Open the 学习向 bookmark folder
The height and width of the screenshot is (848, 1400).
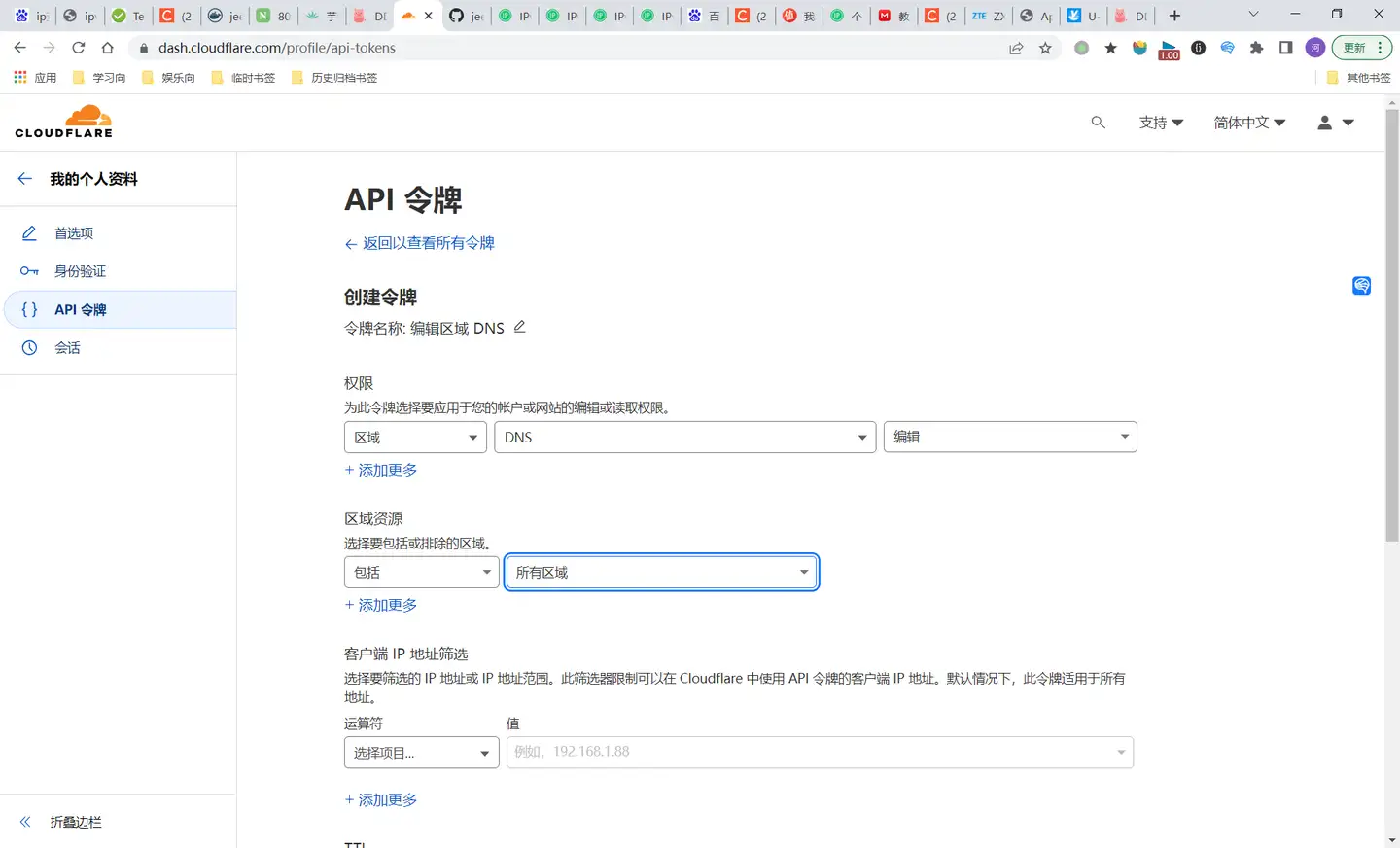(x=99, y=78)
